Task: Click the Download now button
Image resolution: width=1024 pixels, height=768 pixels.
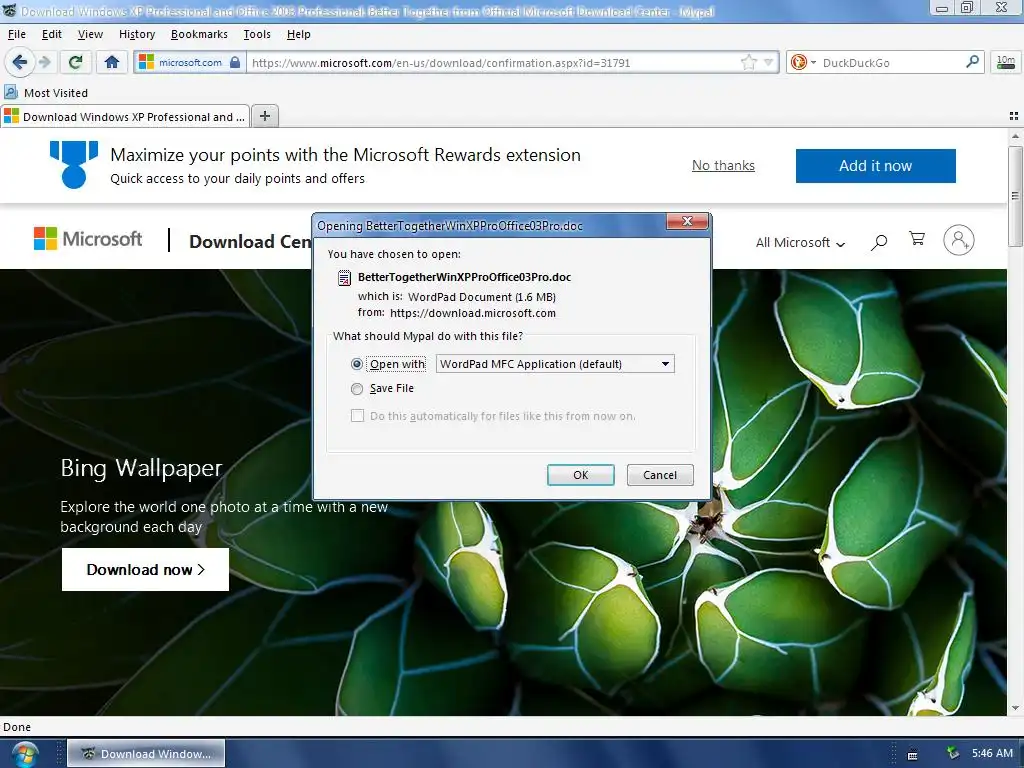Action: coord(145,569)
